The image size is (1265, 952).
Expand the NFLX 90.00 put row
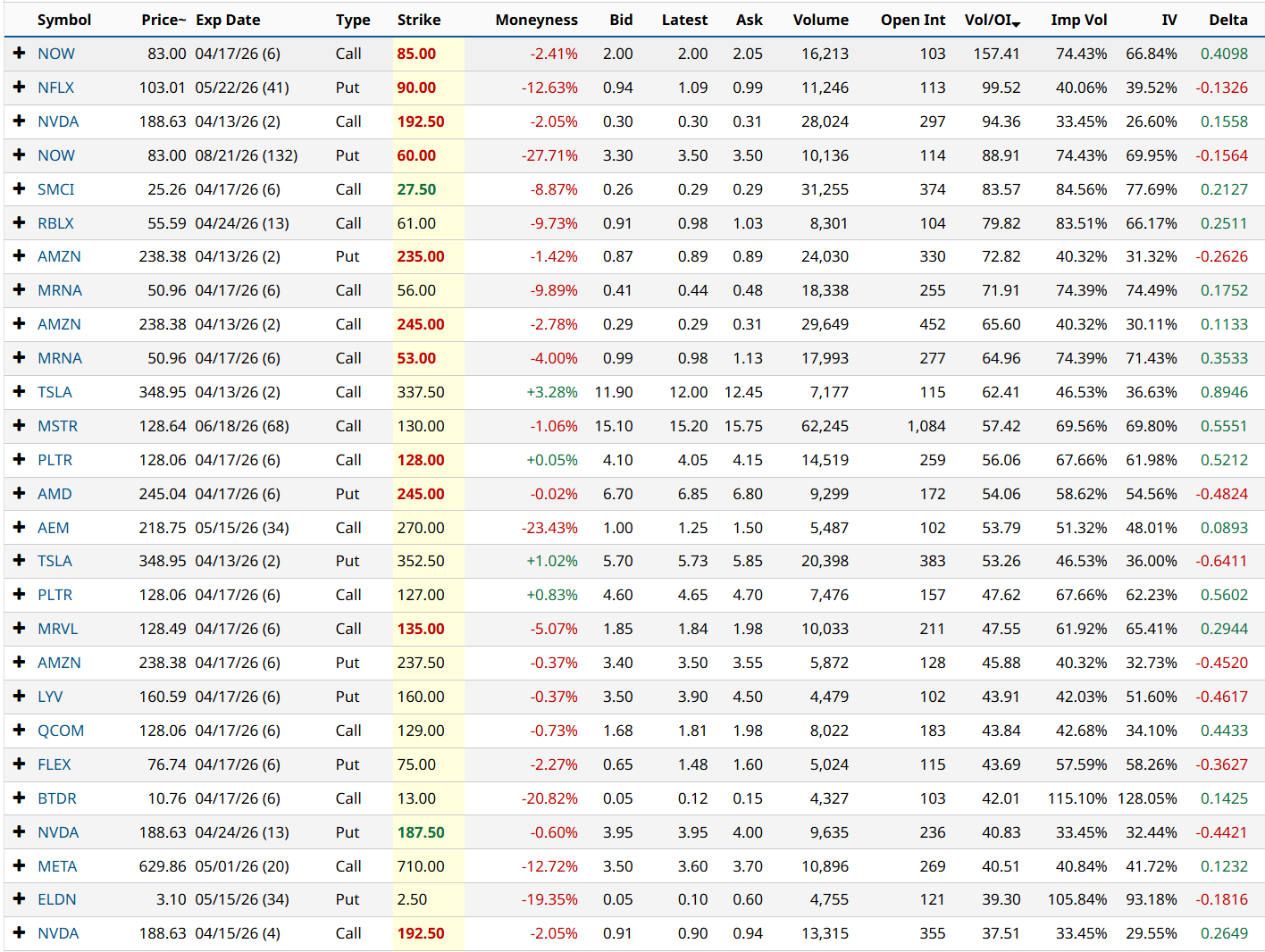[x=19, y=88]
